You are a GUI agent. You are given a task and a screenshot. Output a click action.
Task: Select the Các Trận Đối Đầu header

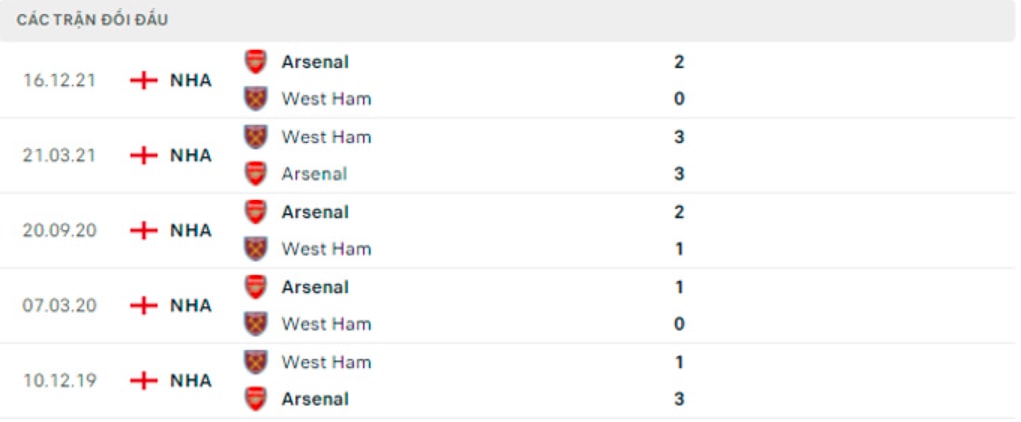click(x=92, y=20)
